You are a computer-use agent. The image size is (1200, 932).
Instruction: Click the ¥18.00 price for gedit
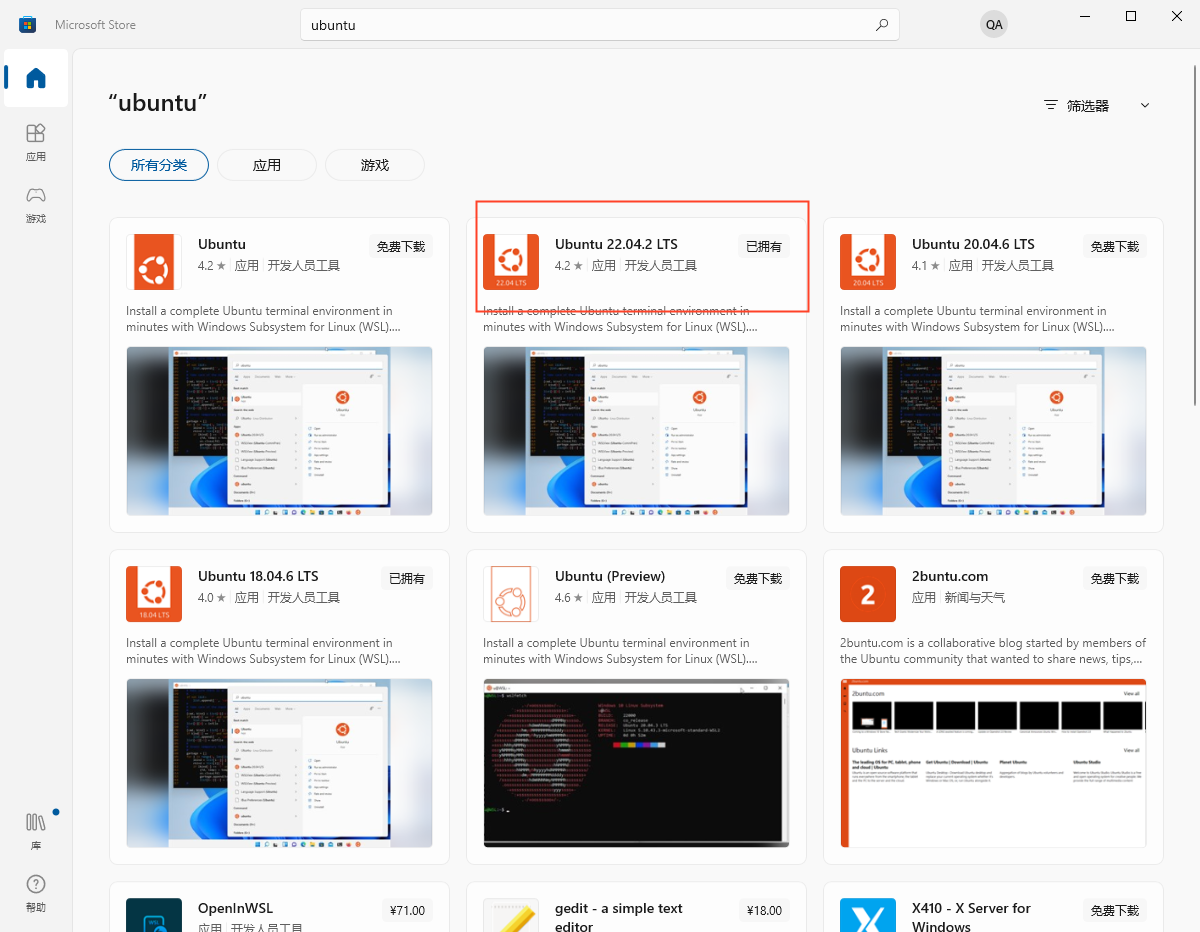tap(764, 910)
